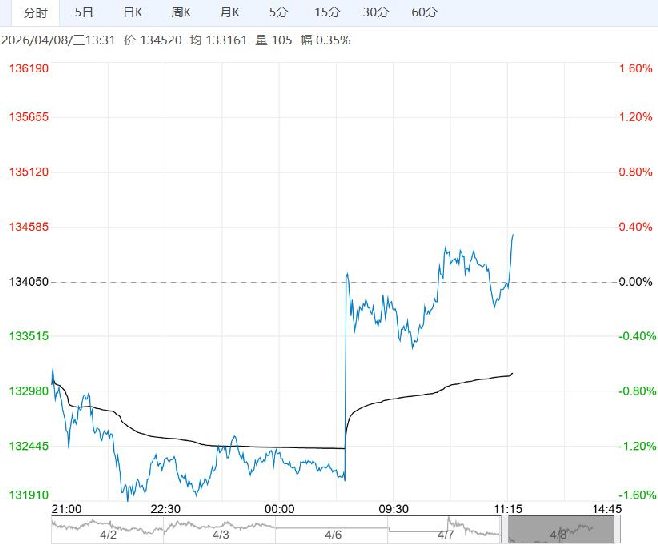Switch to the 分时 intraday tab
Screen dimensions: 658x546
pyautogui.click(x=35, y=12)
